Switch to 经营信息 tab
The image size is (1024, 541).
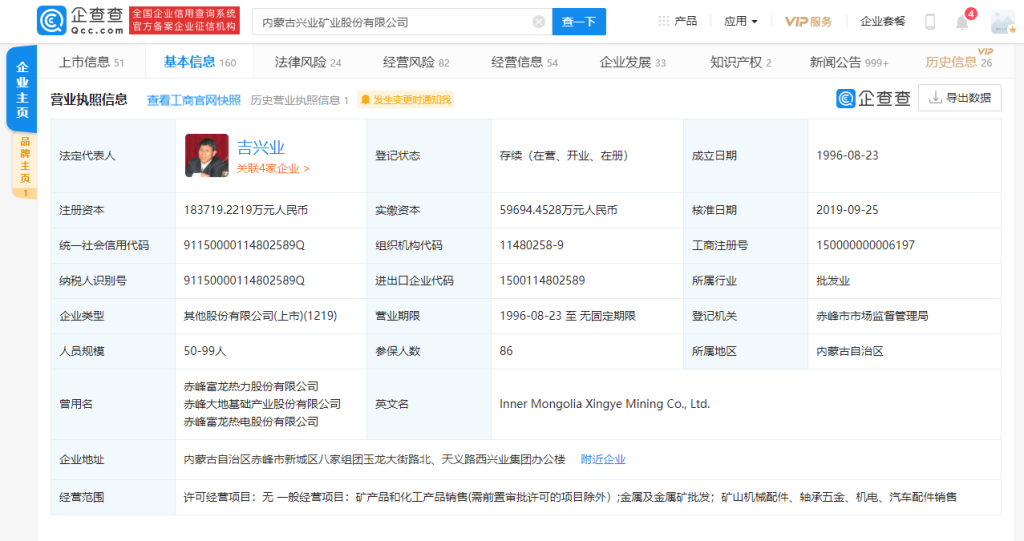point(524,62)
